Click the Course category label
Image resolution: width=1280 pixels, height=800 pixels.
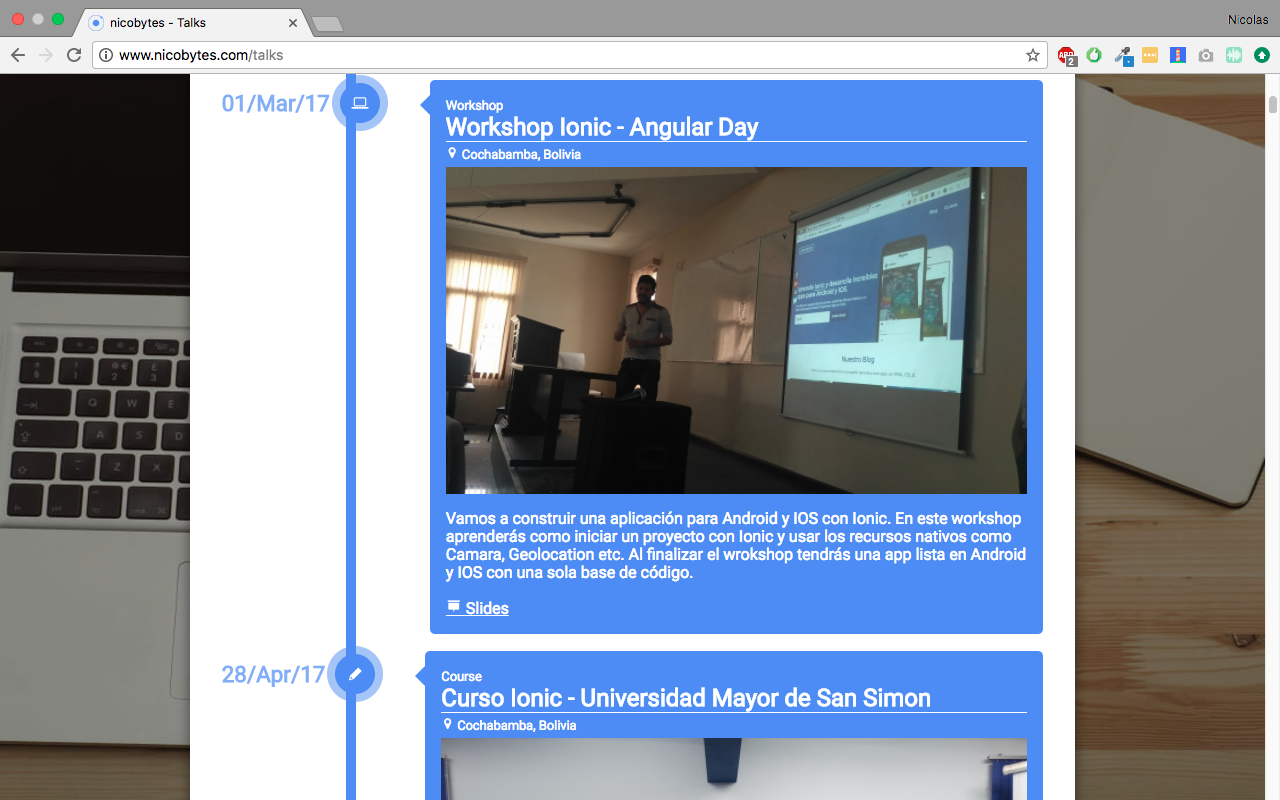click(461, 676)
